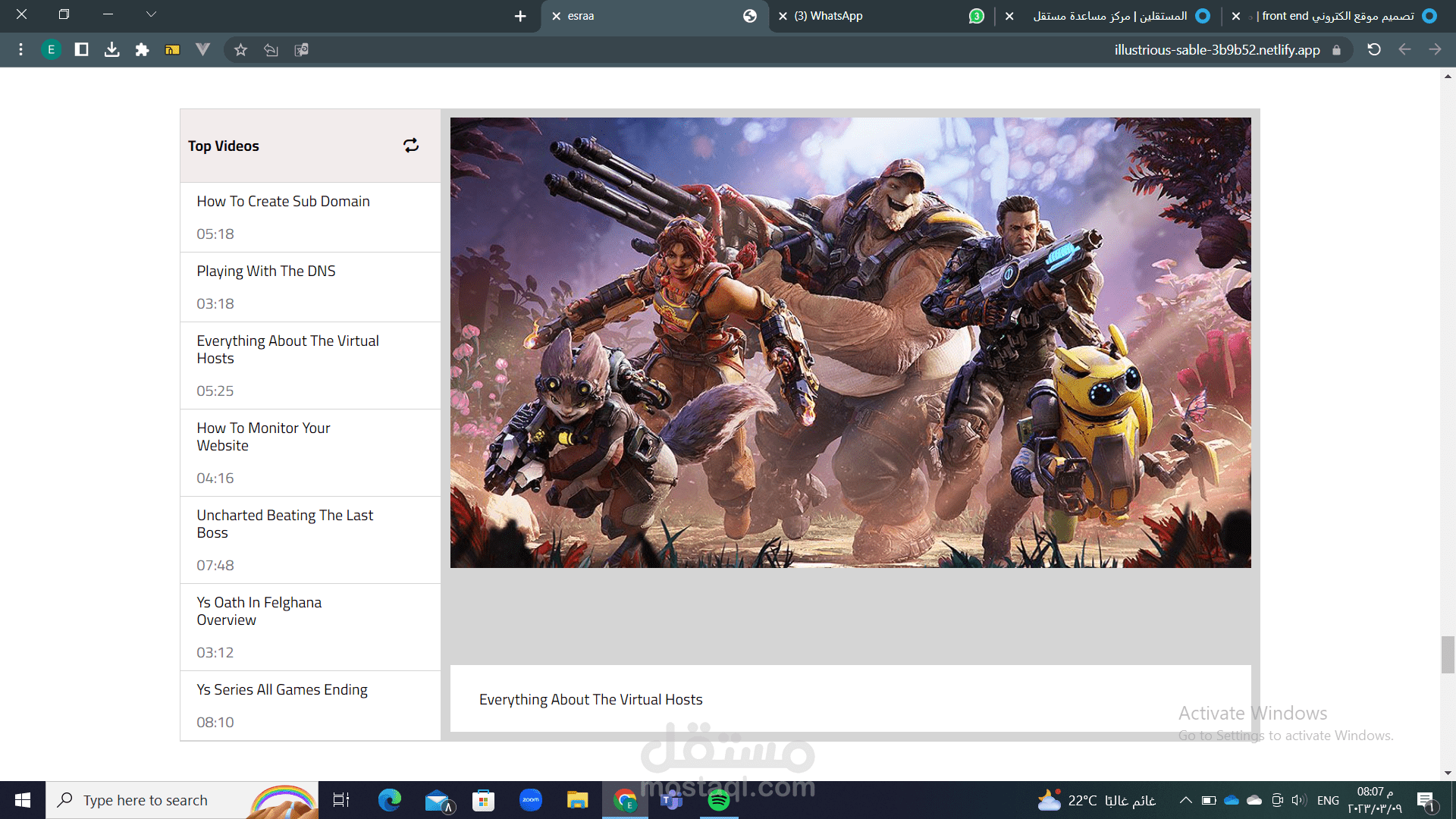
Task: Expand the tab search chevron
Action: pos(151,14)
